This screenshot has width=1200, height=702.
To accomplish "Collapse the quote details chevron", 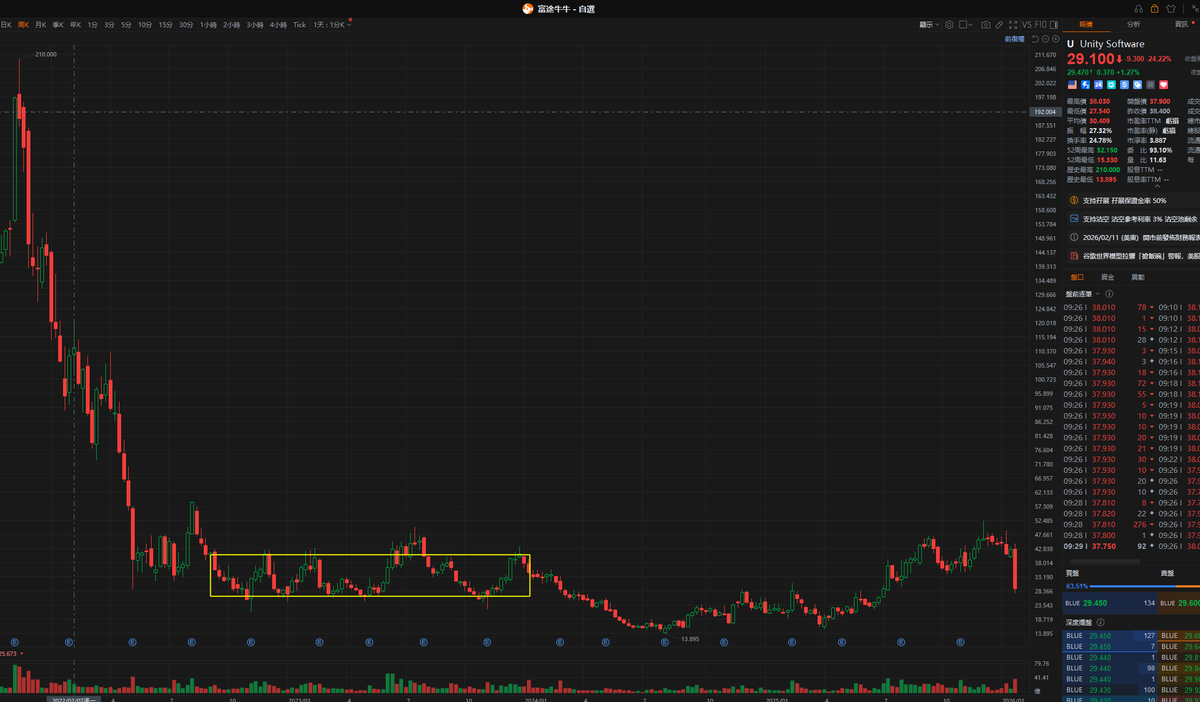I will pos(1158,184).
